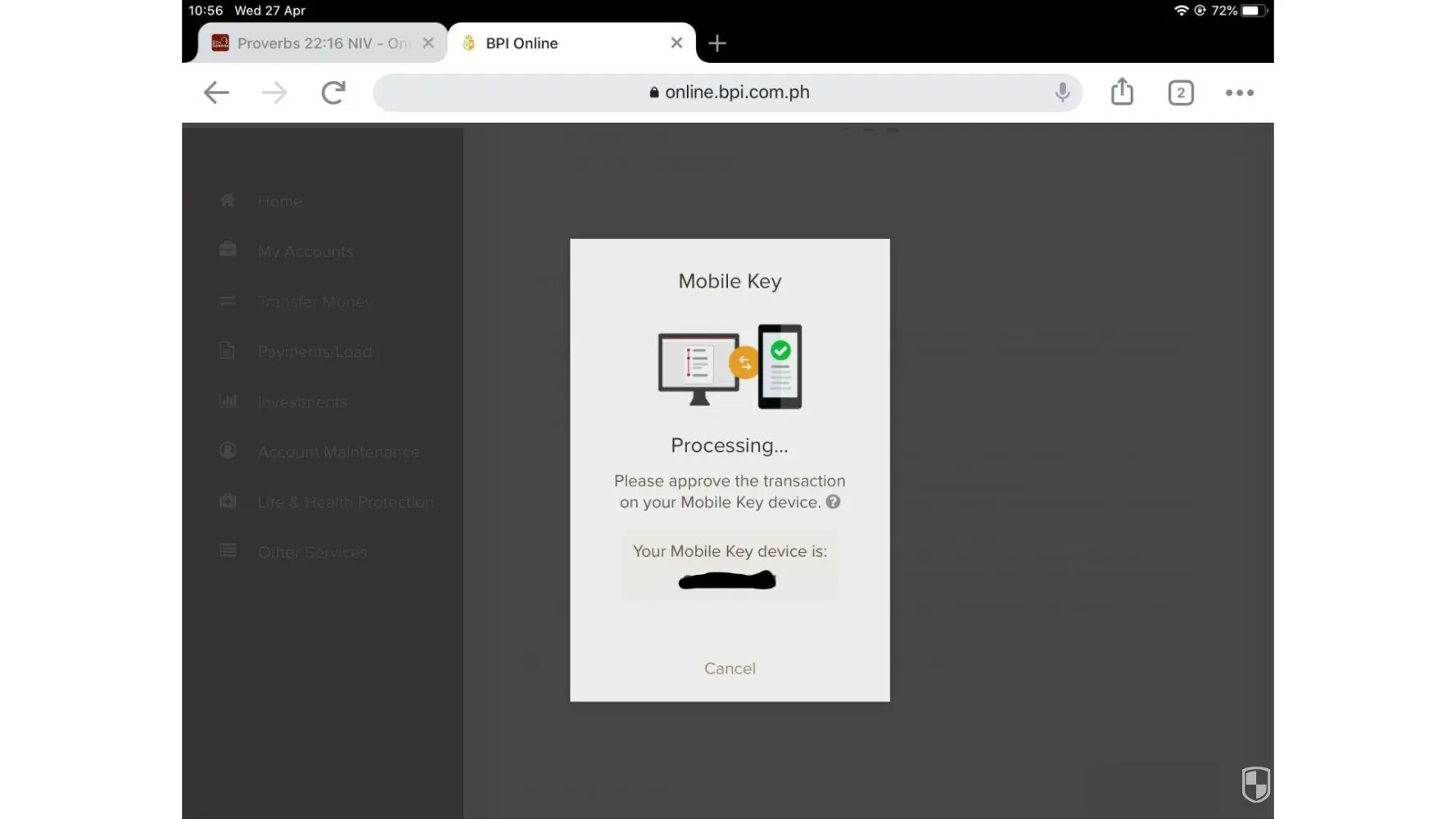Click the My Accounts briefcase icon

[228, 250]
